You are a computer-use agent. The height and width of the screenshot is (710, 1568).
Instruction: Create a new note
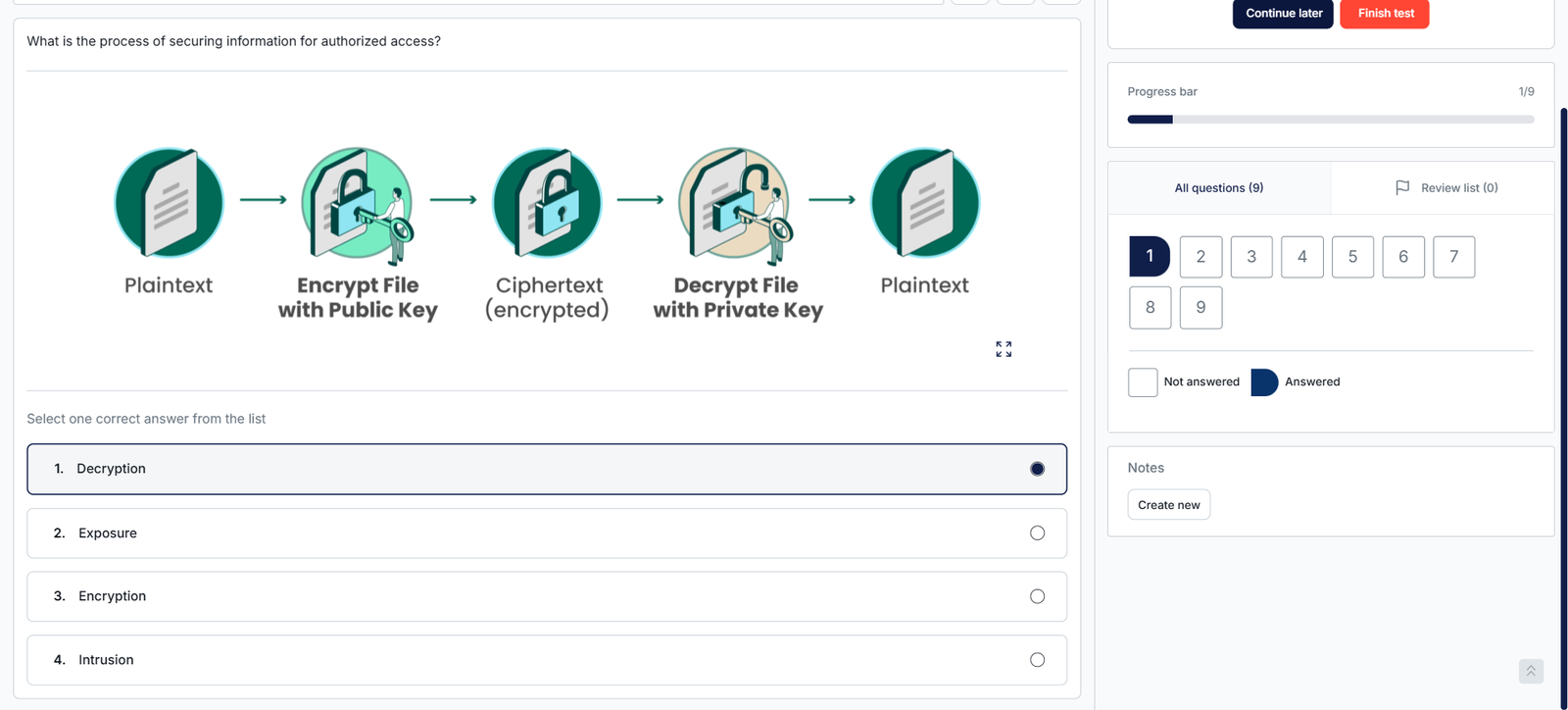(x=1168, y=505)
